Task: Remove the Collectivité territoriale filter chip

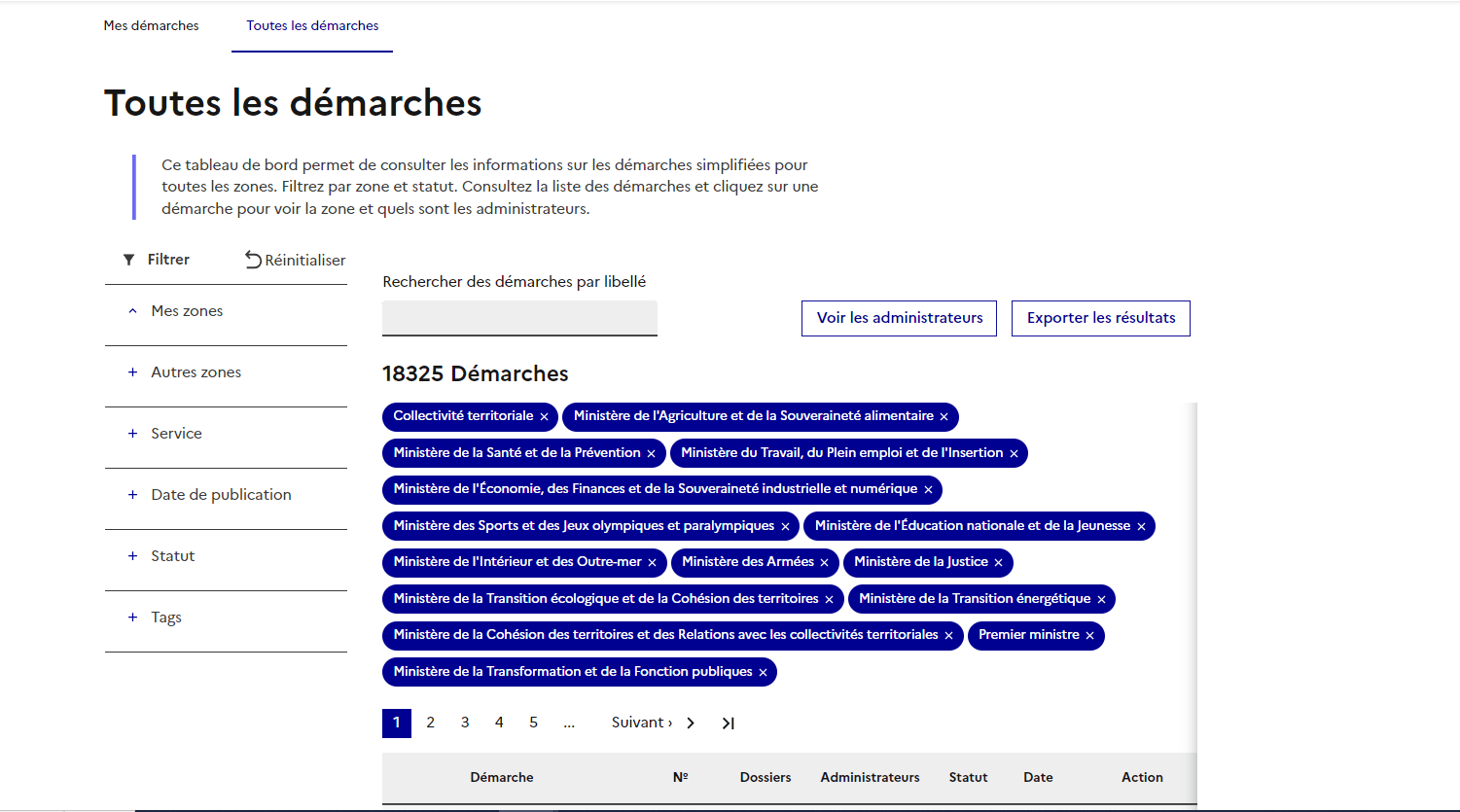Action: pyautogui.click(x=544, y=416)
